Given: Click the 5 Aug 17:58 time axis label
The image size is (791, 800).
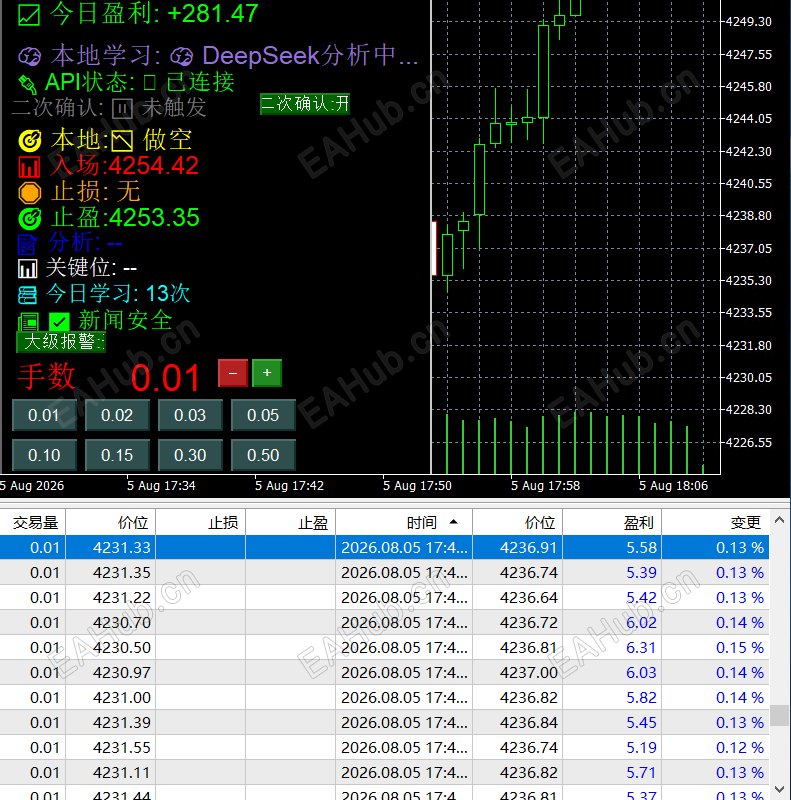Looking at the screenshot, I should [x=546, y=486].
